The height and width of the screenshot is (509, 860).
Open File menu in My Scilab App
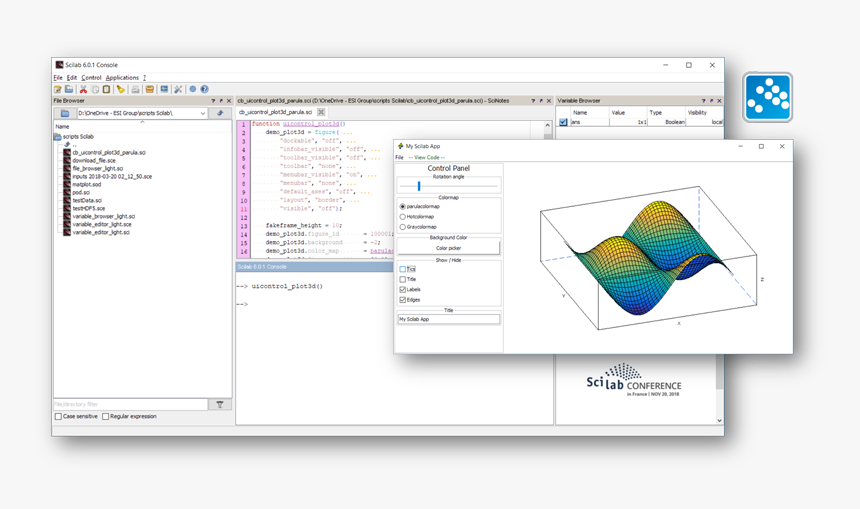pos(399,157)
